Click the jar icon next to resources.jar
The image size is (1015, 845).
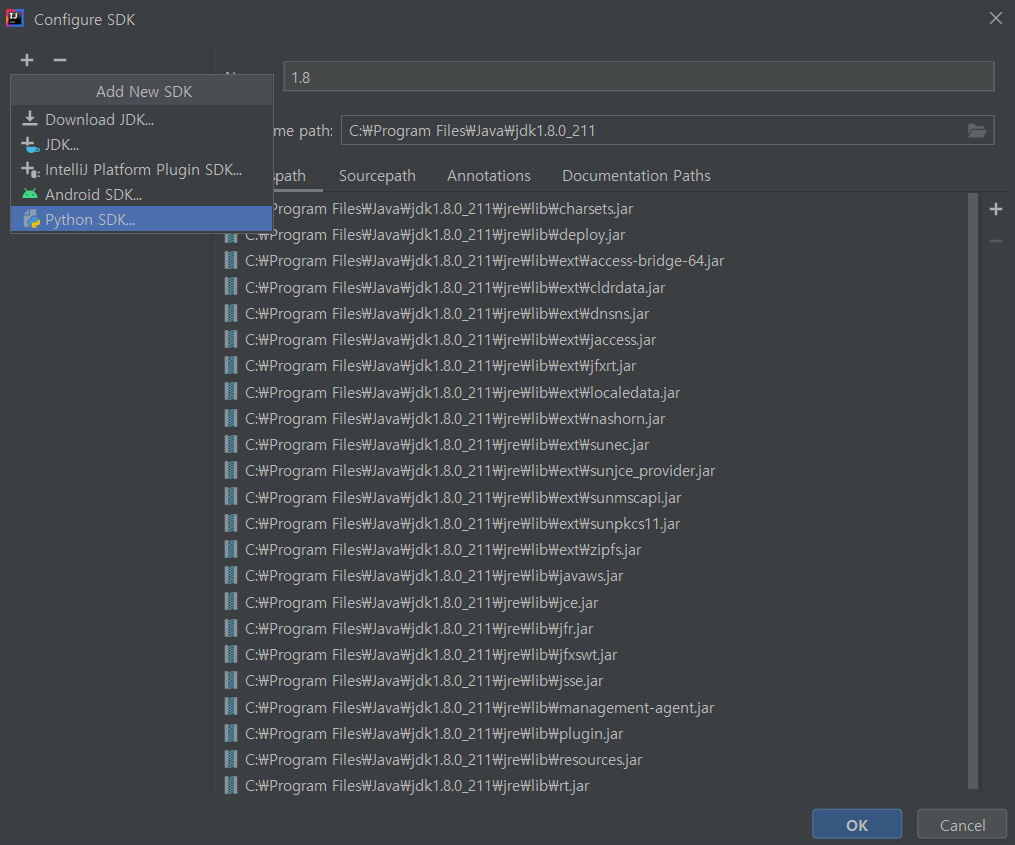click(x=230, y=760)
